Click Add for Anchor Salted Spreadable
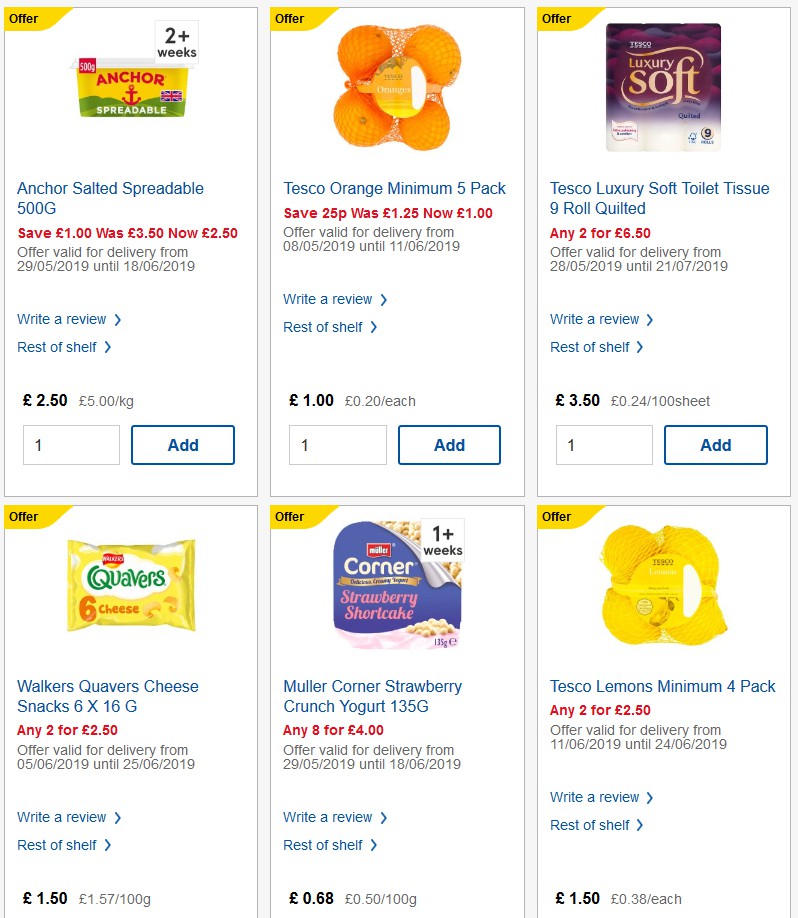Viewport: 798px width, 918px height. click(183, 444)
